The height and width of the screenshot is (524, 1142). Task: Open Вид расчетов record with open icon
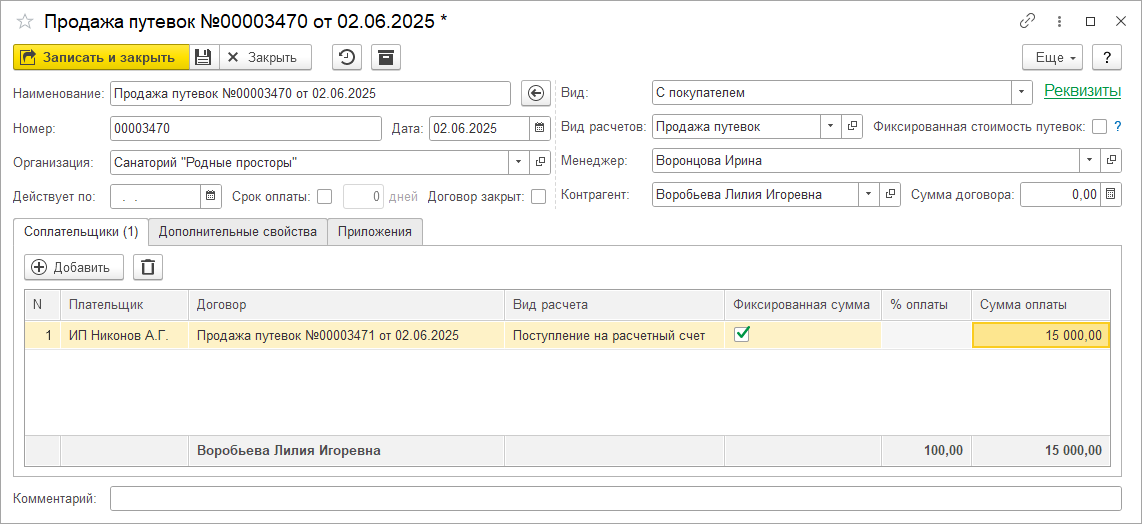(x=851, y=126)
